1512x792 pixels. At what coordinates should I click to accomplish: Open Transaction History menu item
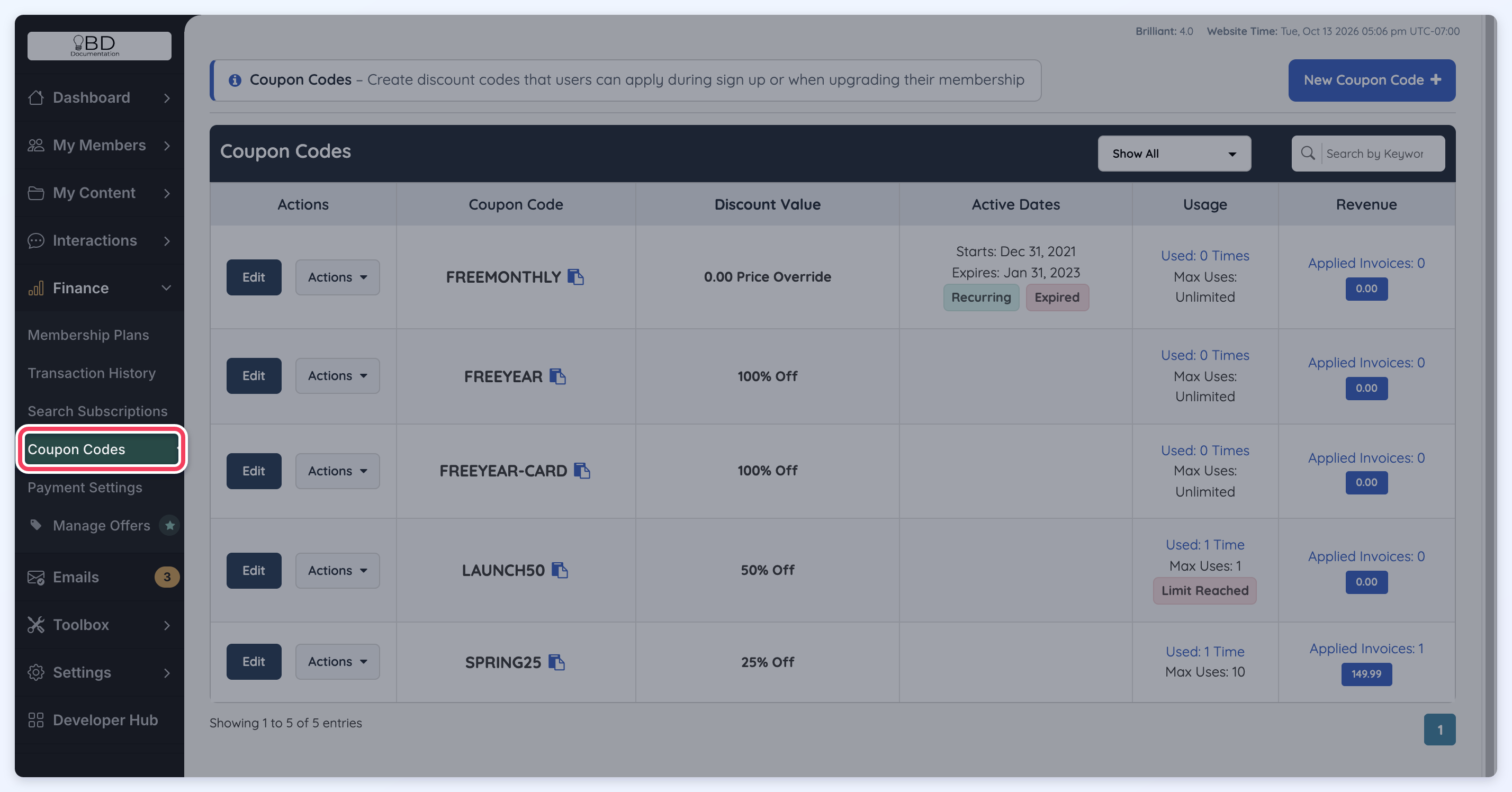click(x=92, y=373)
